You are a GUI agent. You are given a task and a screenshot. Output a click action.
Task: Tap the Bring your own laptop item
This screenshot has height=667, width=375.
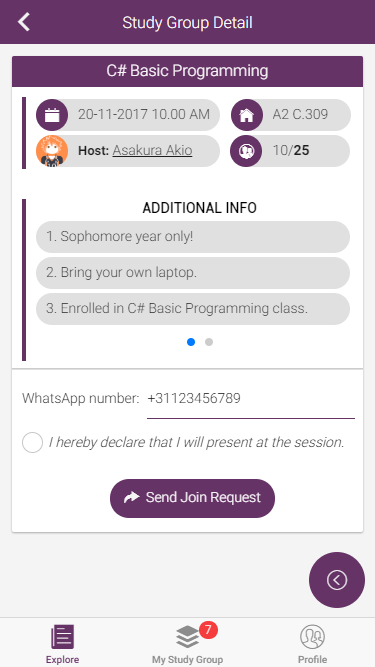[x=193, y=273]
